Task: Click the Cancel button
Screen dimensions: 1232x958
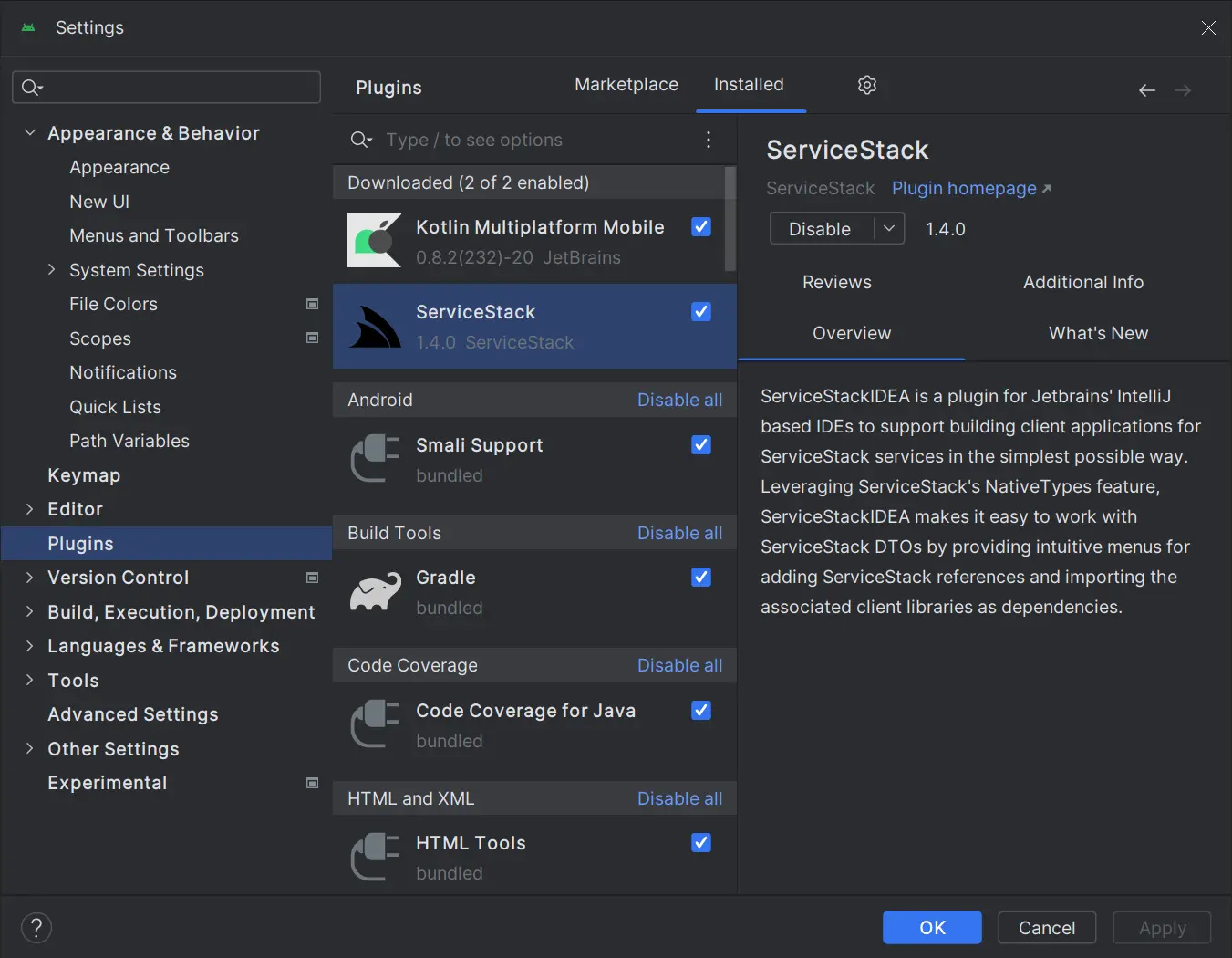Action: click(x=1047, y=928)
